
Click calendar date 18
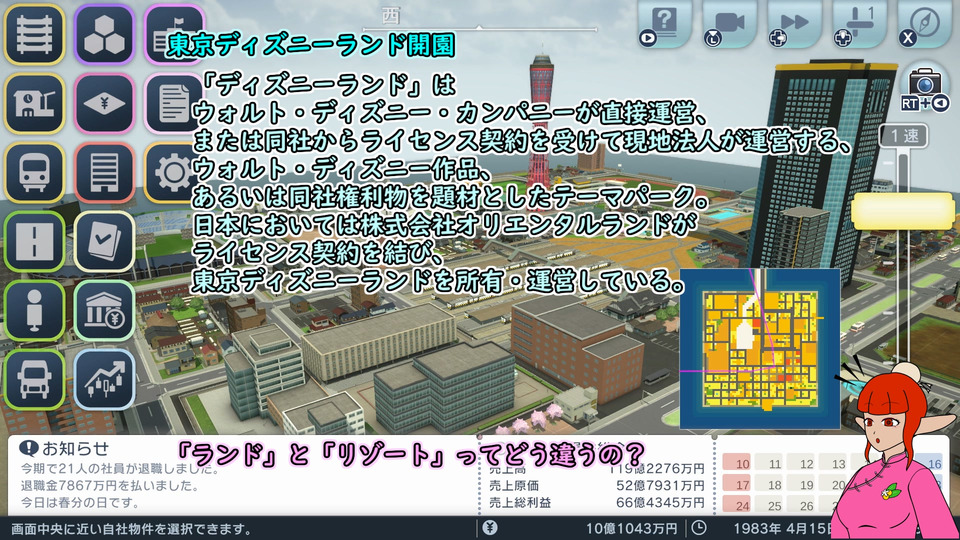point(768,484)
